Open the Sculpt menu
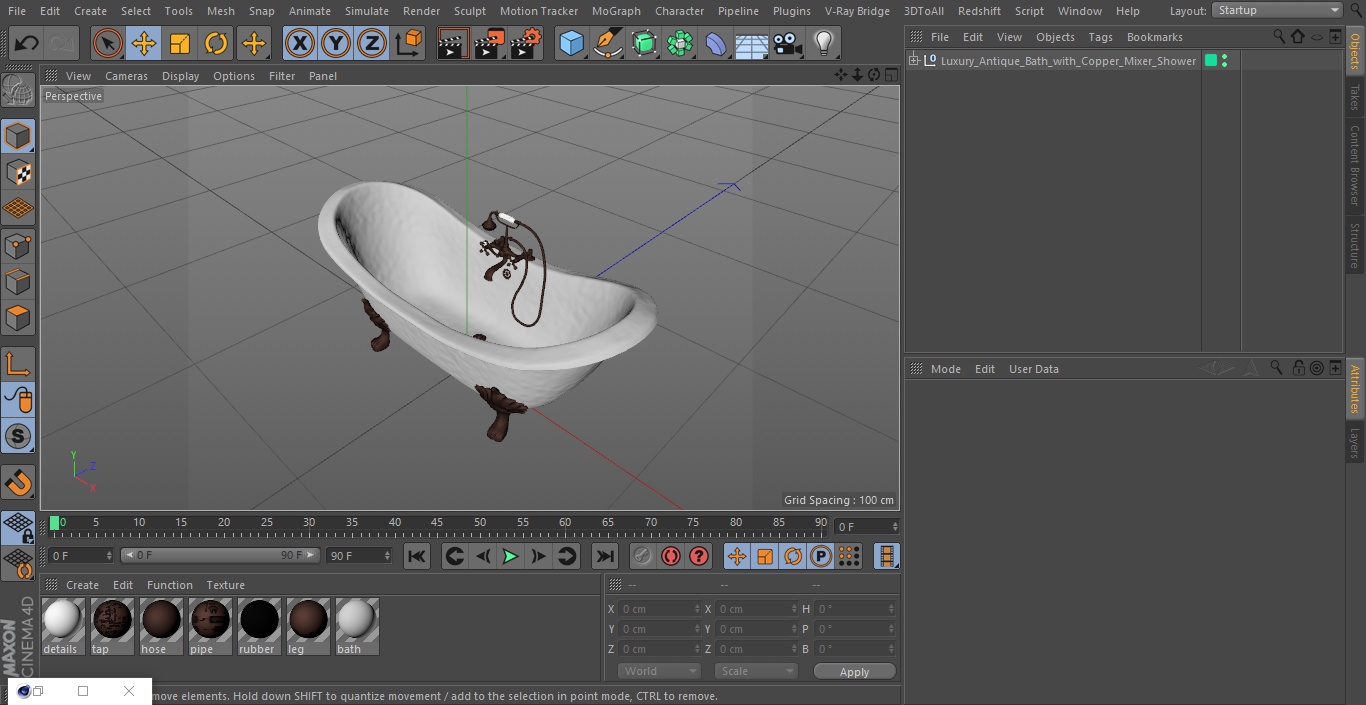1366x705 pixels. [469, 11]
